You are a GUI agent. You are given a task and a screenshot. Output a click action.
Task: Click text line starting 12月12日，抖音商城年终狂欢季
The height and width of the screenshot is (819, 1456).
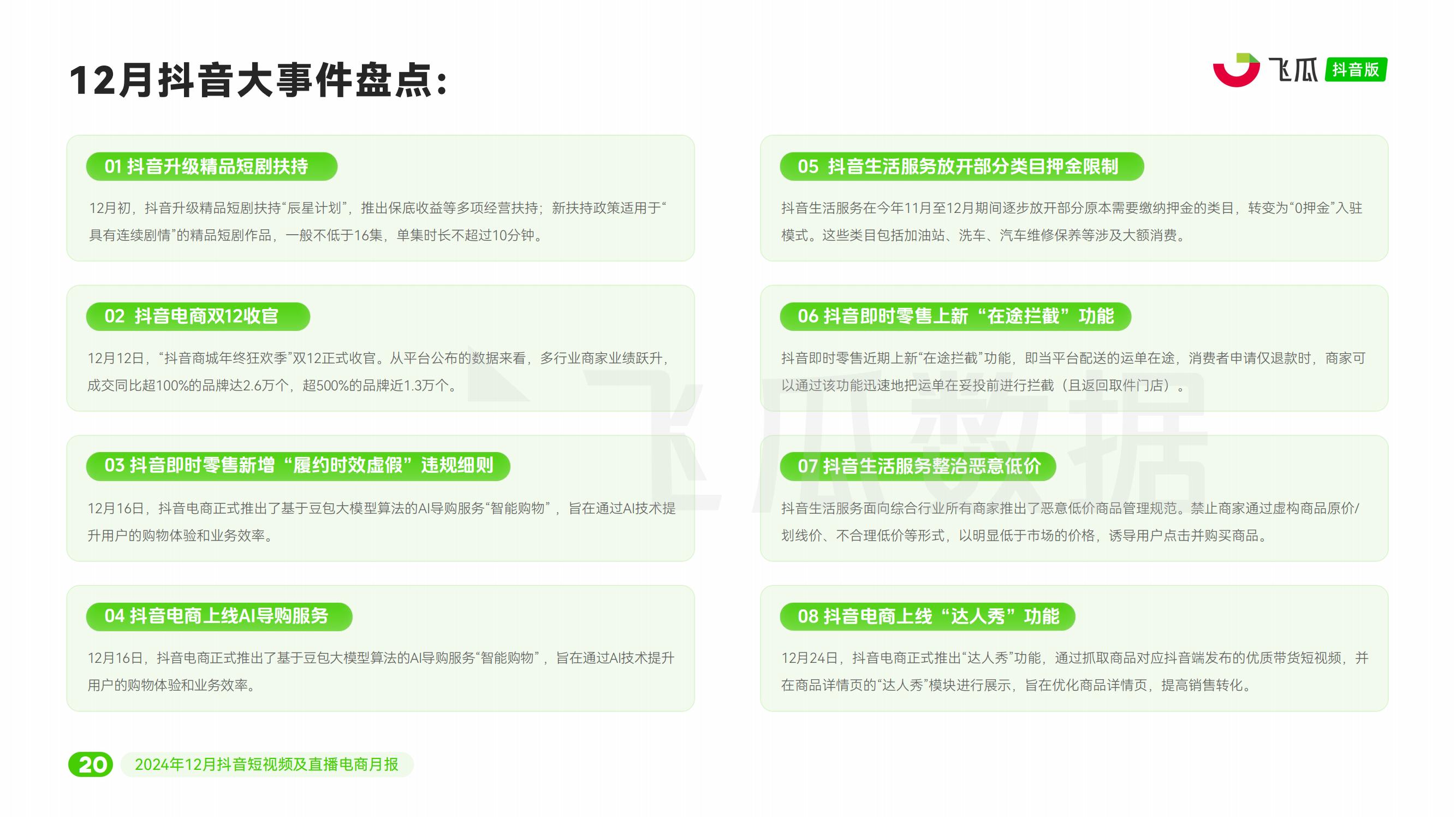[378, 358]
